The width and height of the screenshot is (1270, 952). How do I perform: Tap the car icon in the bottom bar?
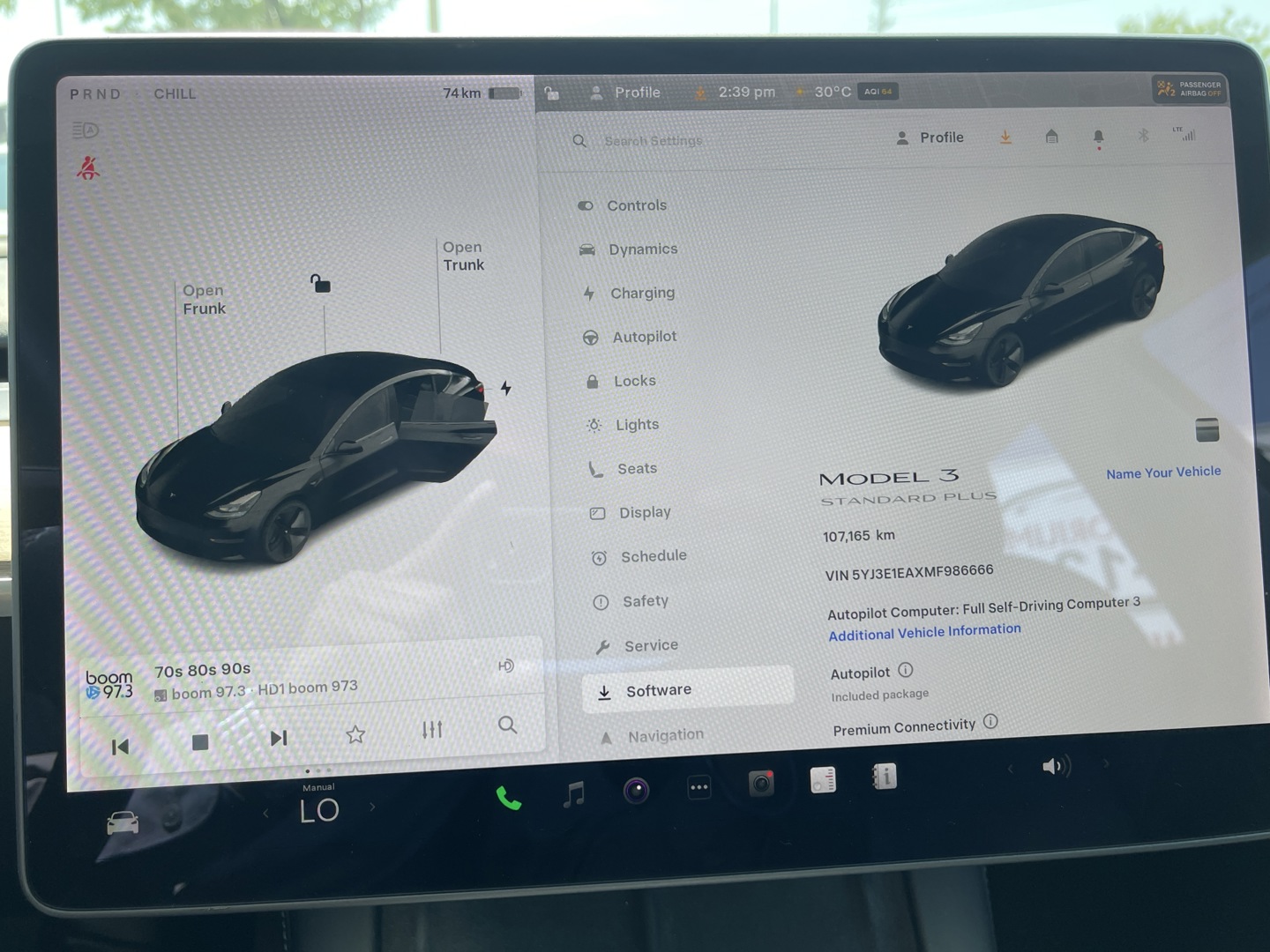click(x=123, y=823)
